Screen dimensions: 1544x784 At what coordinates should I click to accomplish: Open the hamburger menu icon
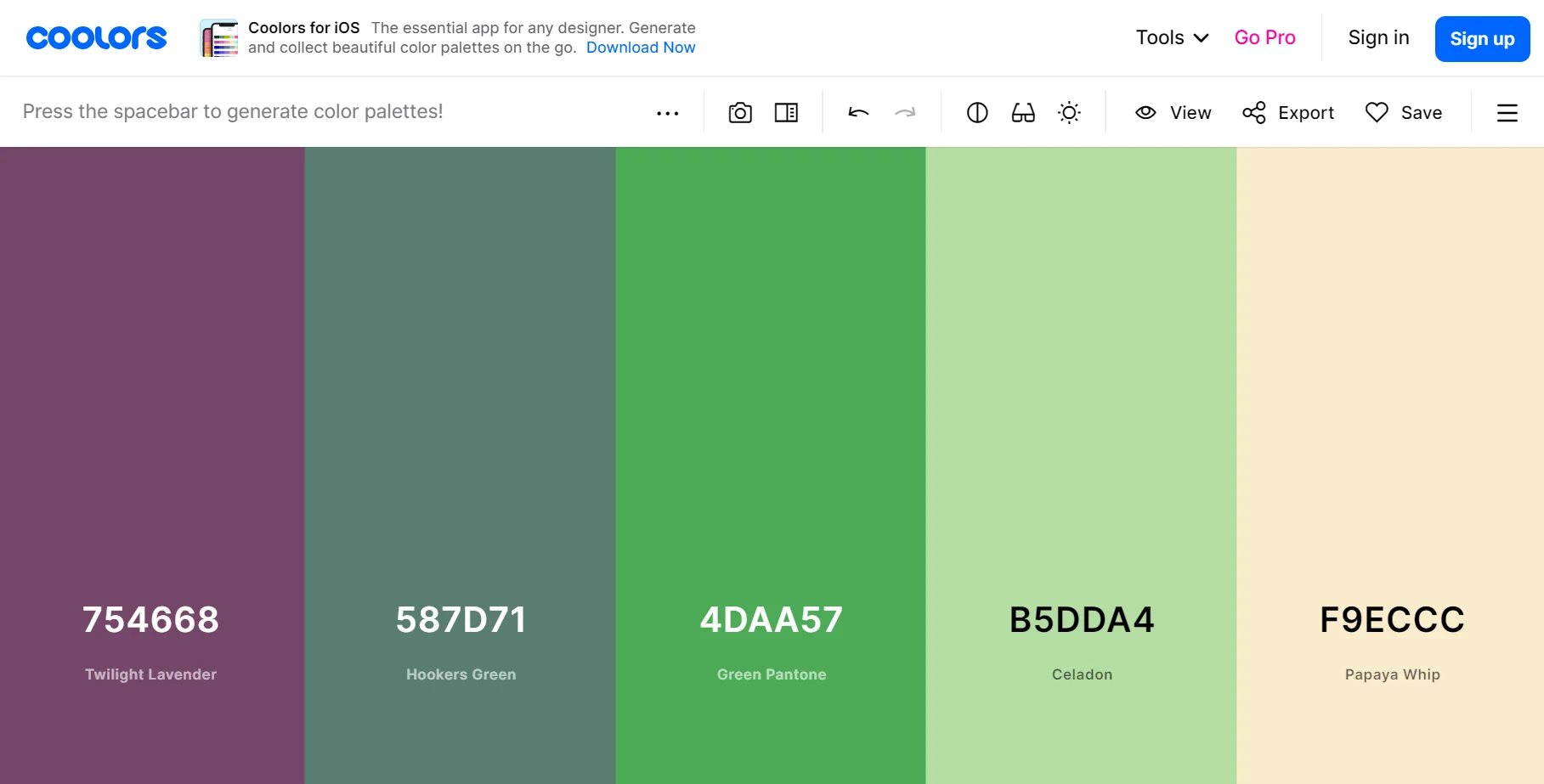pyautogui.click(x=1507, y=113)
